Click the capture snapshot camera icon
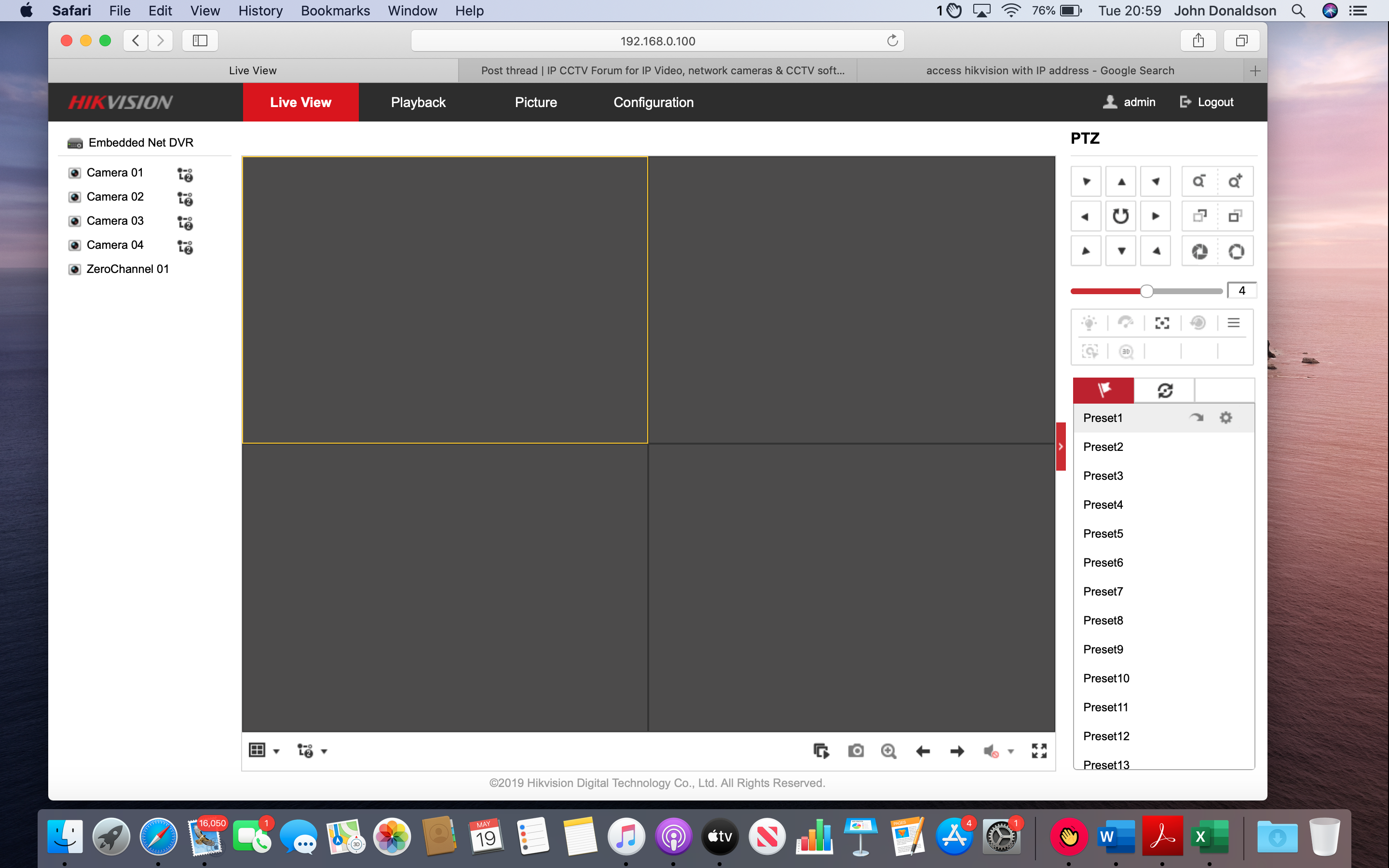Viewport: 1389px width, 868px height. click(856, 751)
